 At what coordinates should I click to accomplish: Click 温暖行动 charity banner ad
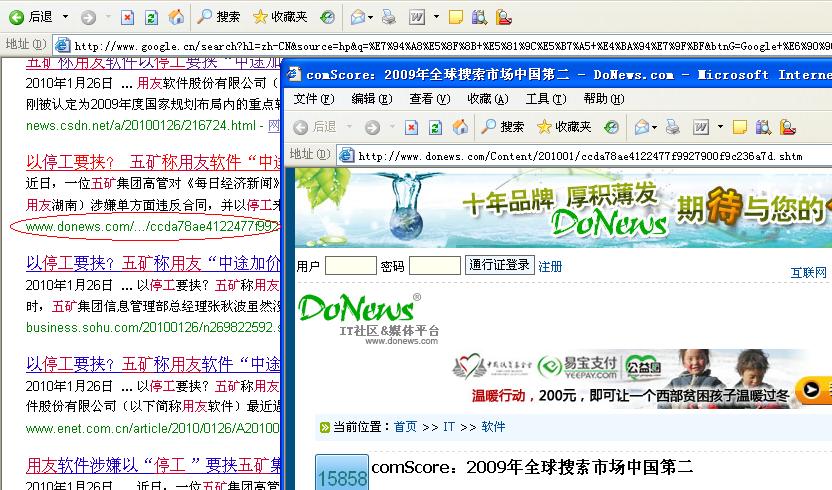[x=641, y=379]
